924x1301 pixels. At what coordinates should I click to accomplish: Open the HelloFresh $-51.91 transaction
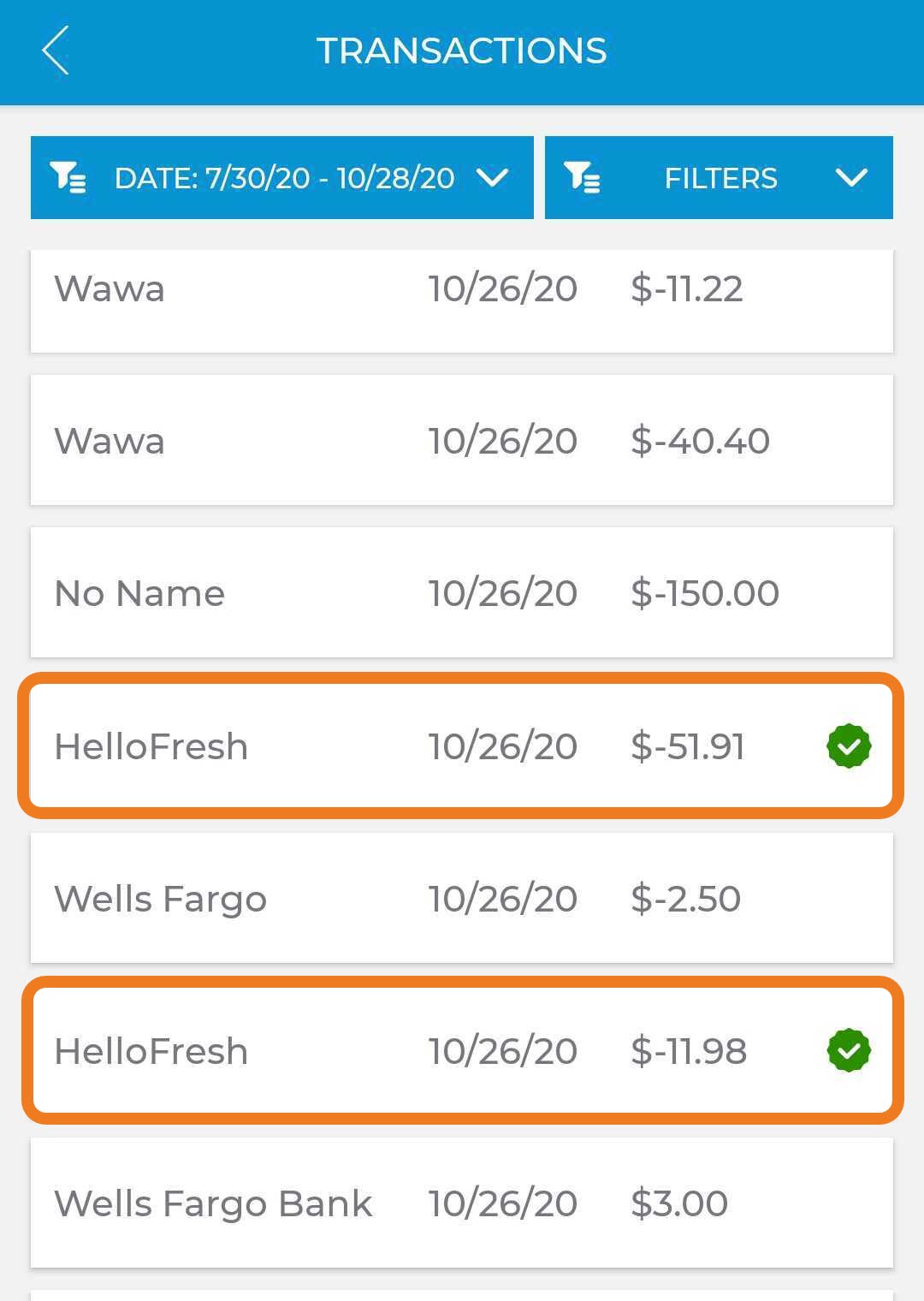click(x=462, y=746)
